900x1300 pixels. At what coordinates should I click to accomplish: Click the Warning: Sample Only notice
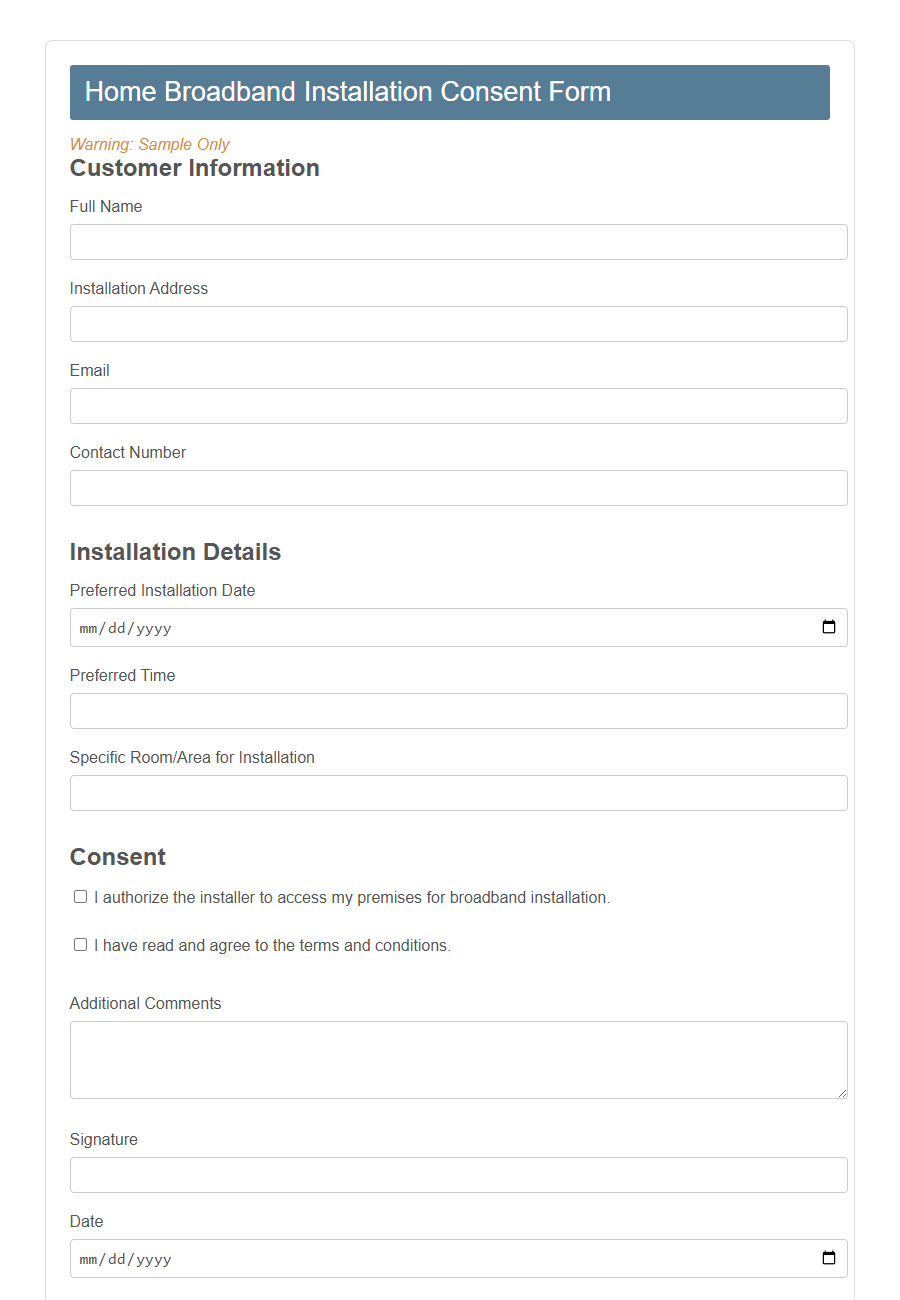[x=149, y=144]
